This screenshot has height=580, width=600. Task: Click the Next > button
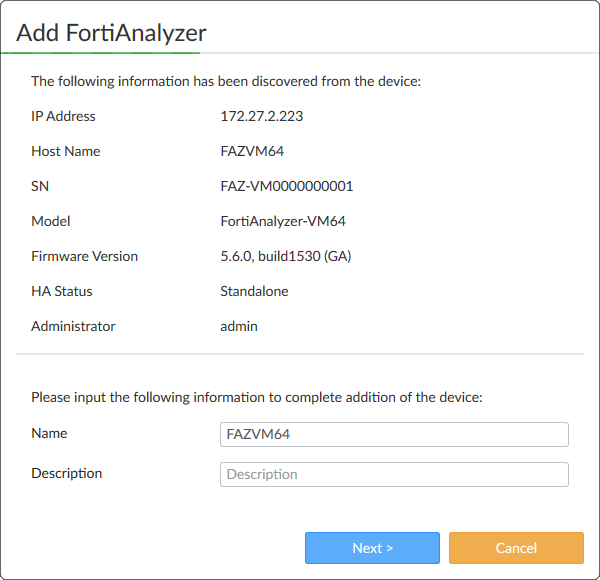[372, 548]
